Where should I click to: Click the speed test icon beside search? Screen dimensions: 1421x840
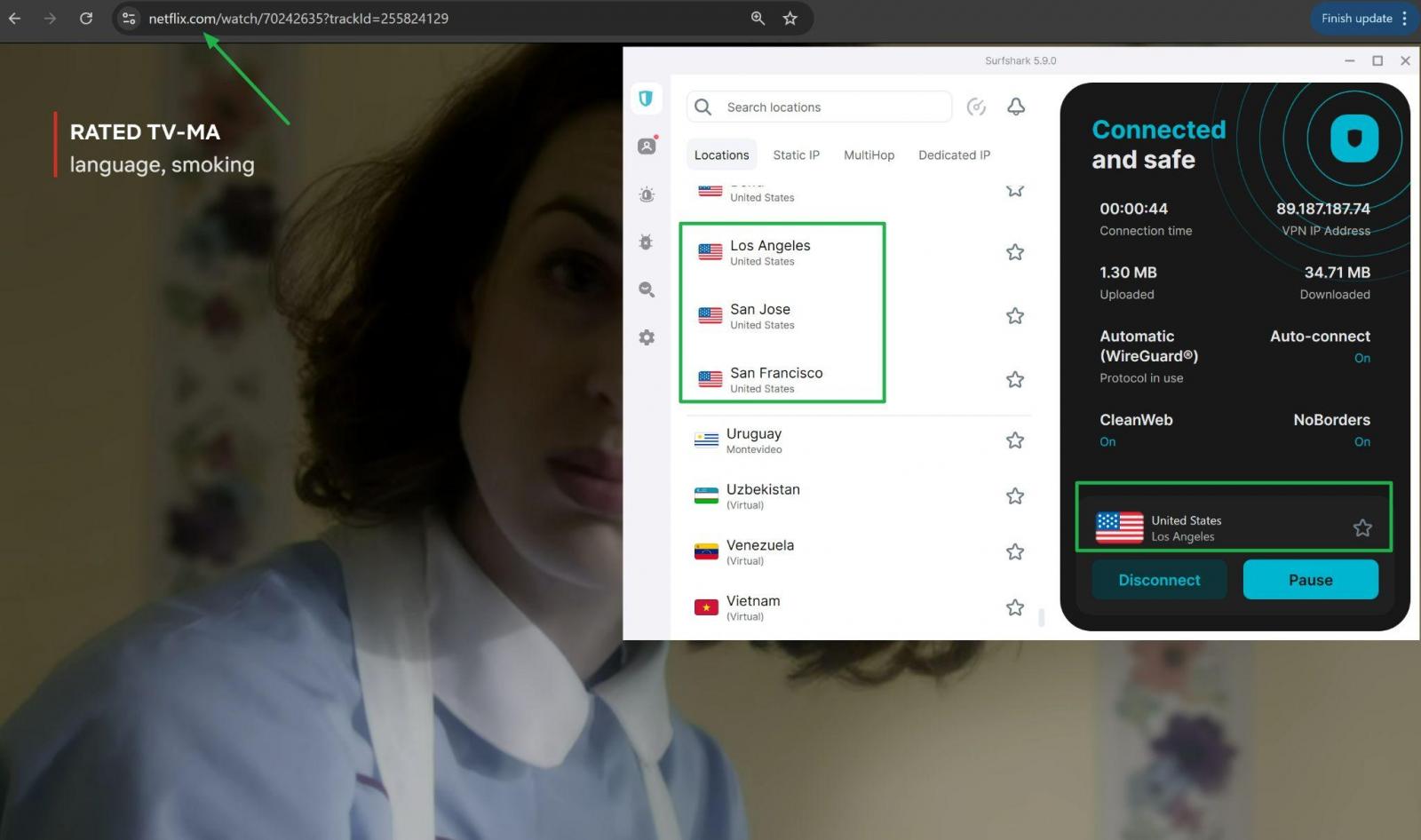[x=976, y=107]
